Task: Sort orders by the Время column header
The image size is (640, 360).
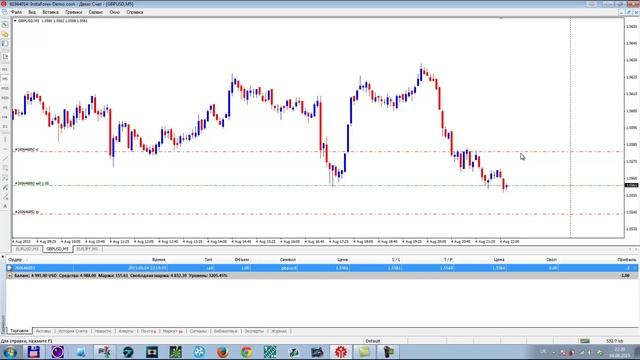Action: tap(158, 260)
